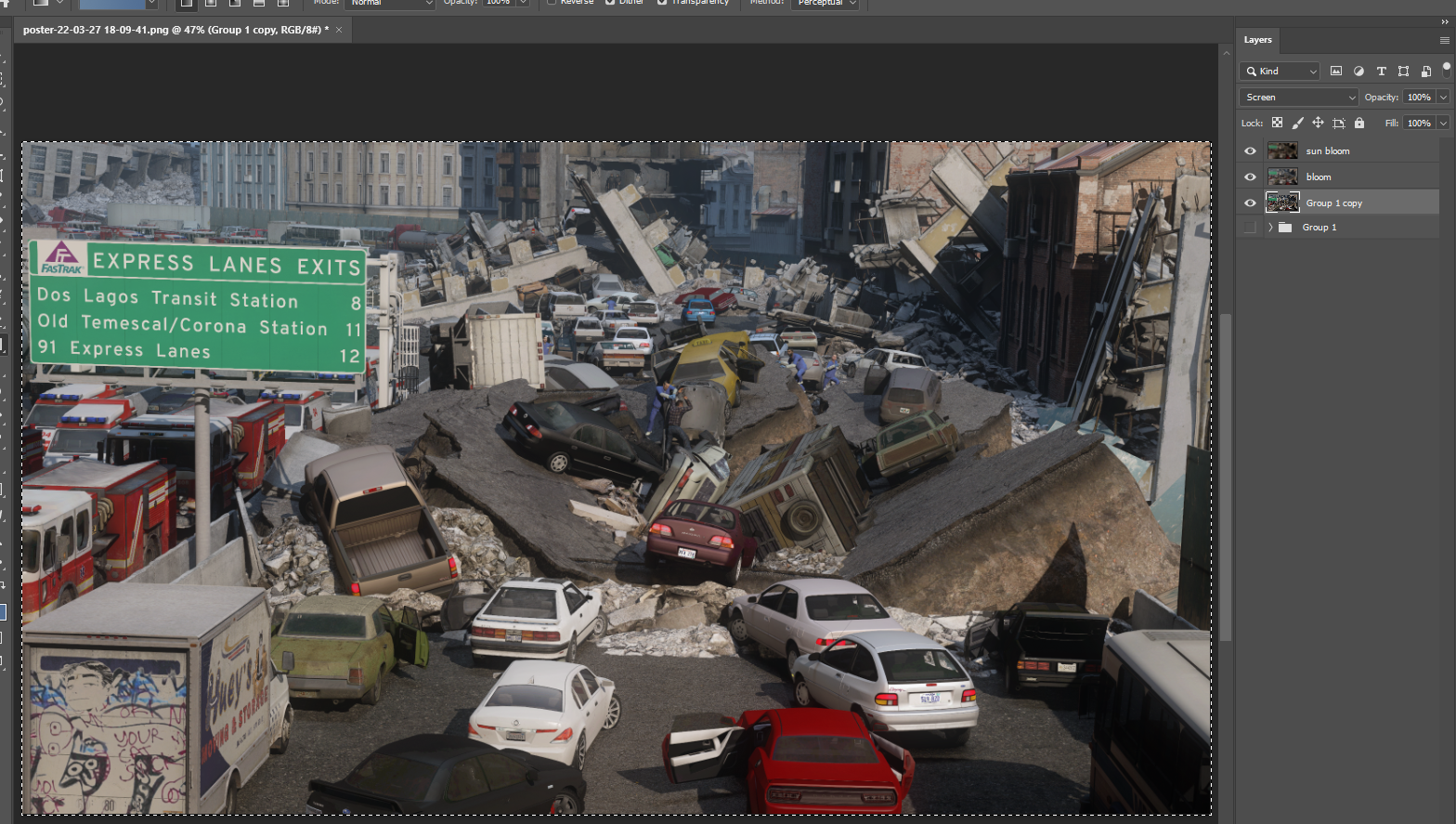Click the poster image on the canvas
The height and width of the screenshot is (824, 1456).
(617, 478)
